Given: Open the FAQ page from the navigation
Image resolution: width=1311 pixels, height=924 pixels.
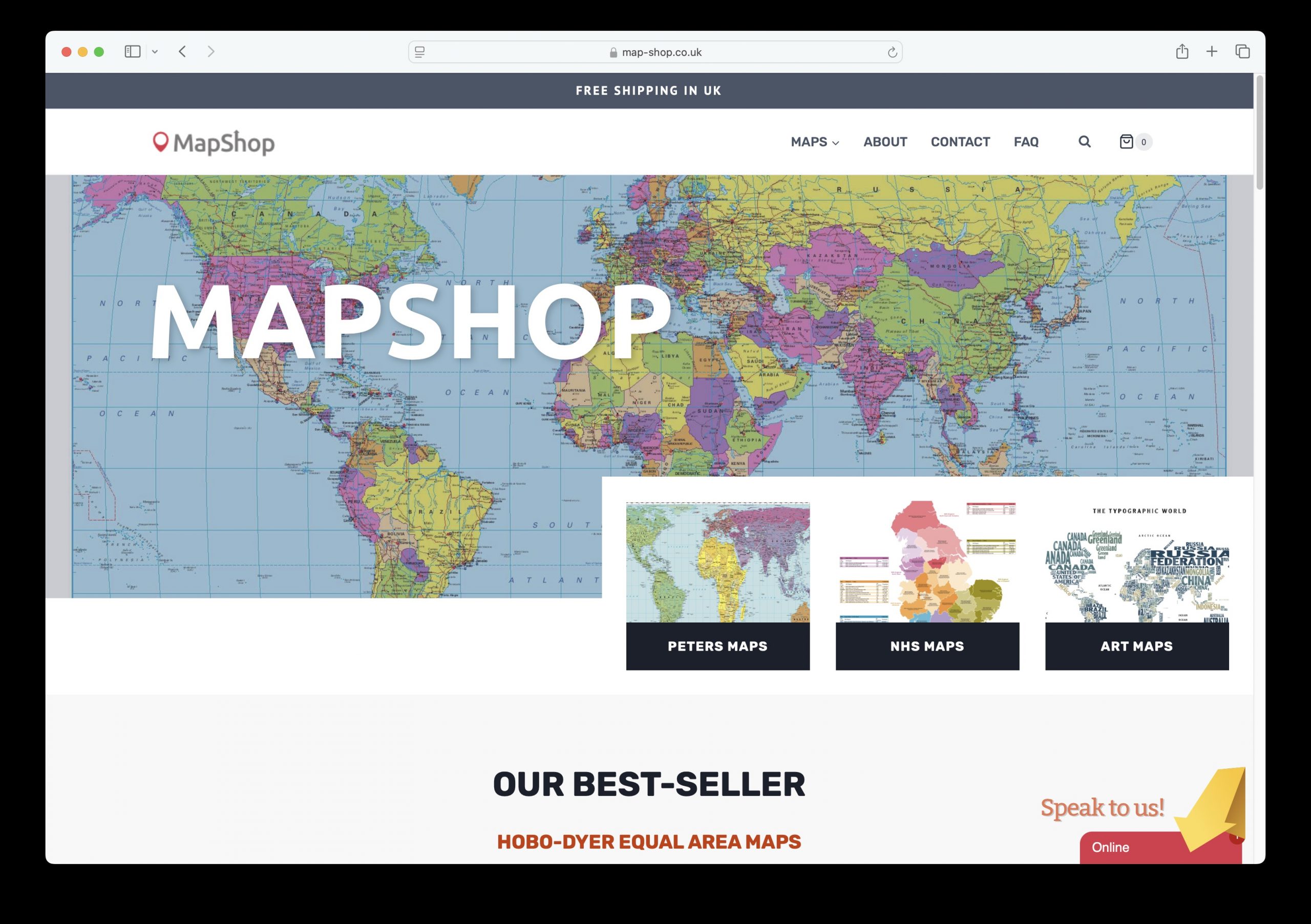Looking at the screenshot, I should coord(1026,141).
